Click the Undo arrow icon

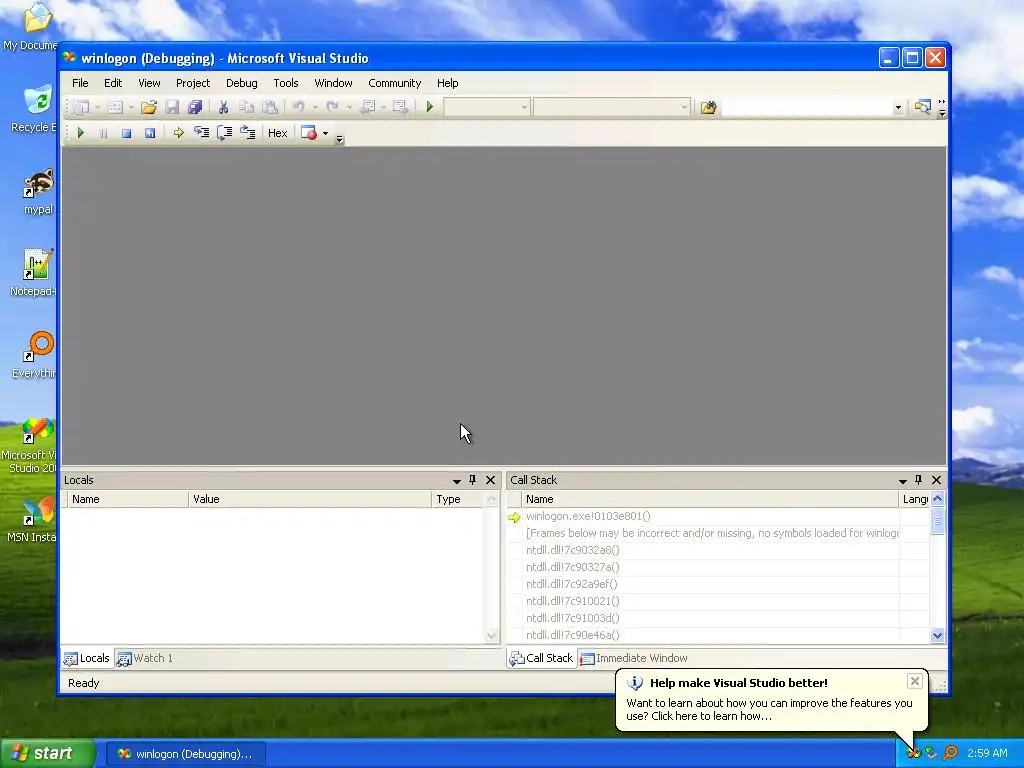(298, 107)
